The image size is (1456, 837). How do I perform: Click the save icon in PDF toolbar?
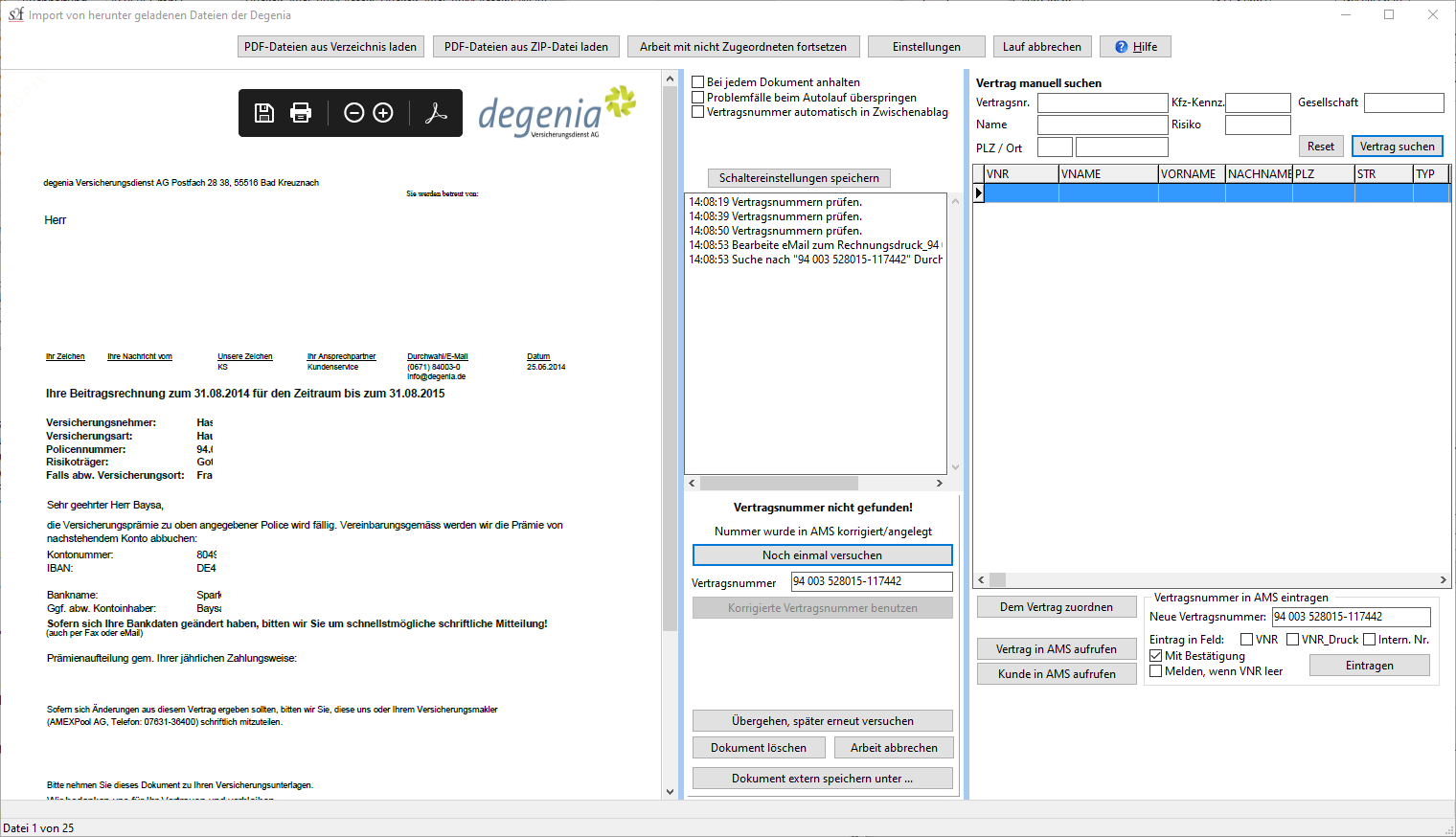tap(264, 113)
